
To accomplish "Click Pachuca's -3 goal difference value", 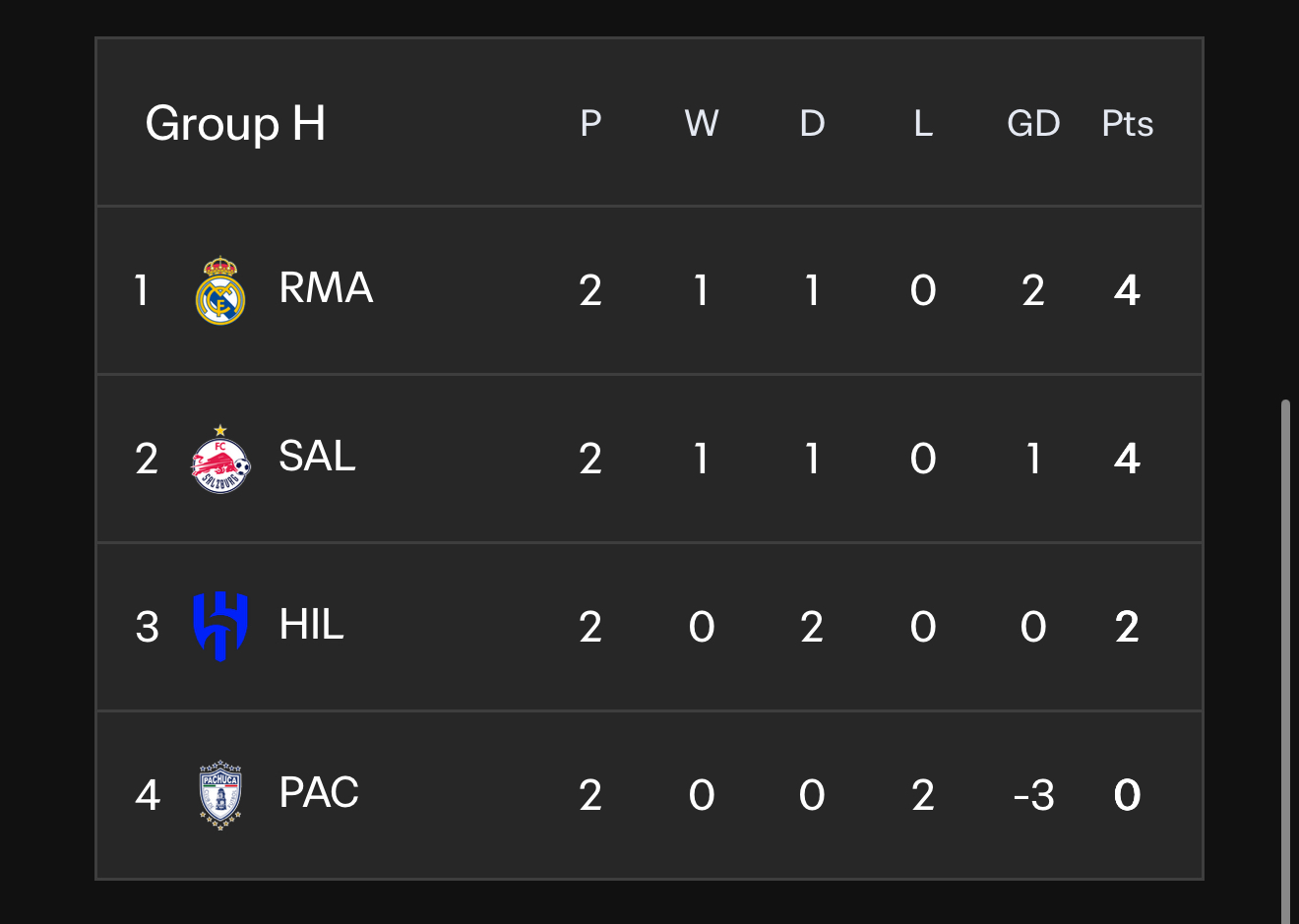I will pyautogui.click(x=1033, y=795).
